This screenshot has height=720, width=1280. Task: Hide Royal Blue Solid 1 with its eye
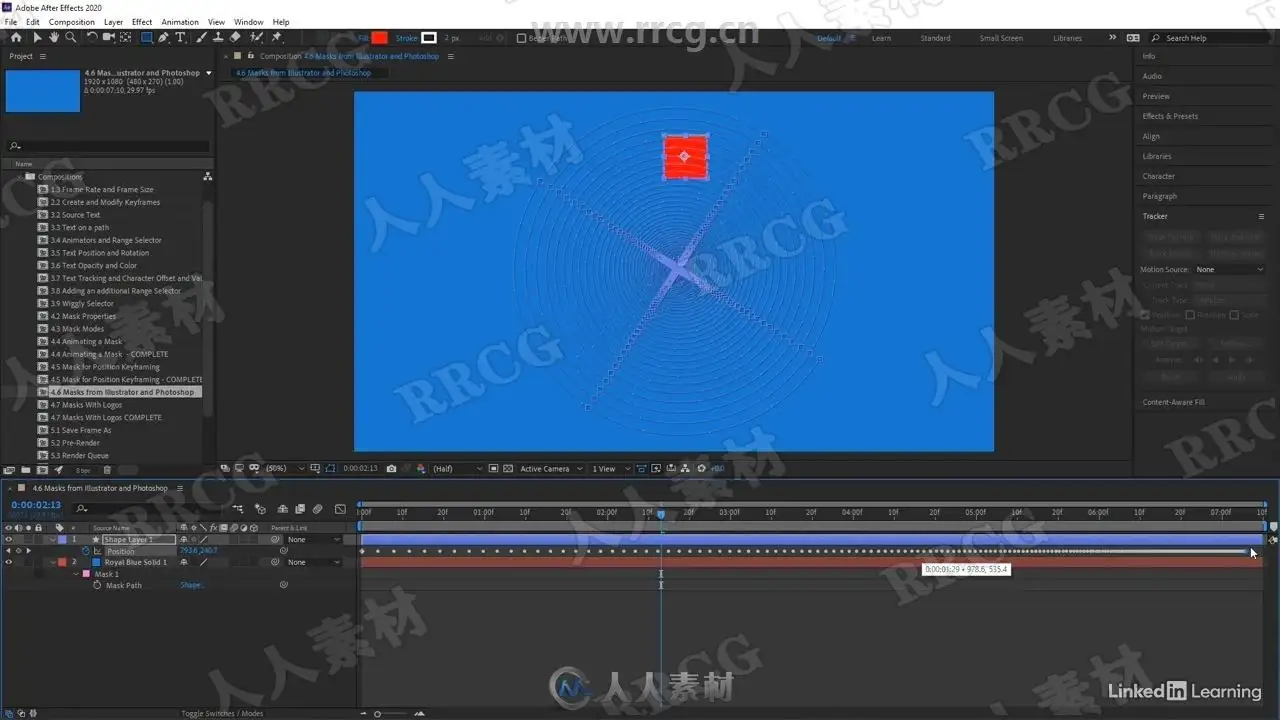click(9, 562)
